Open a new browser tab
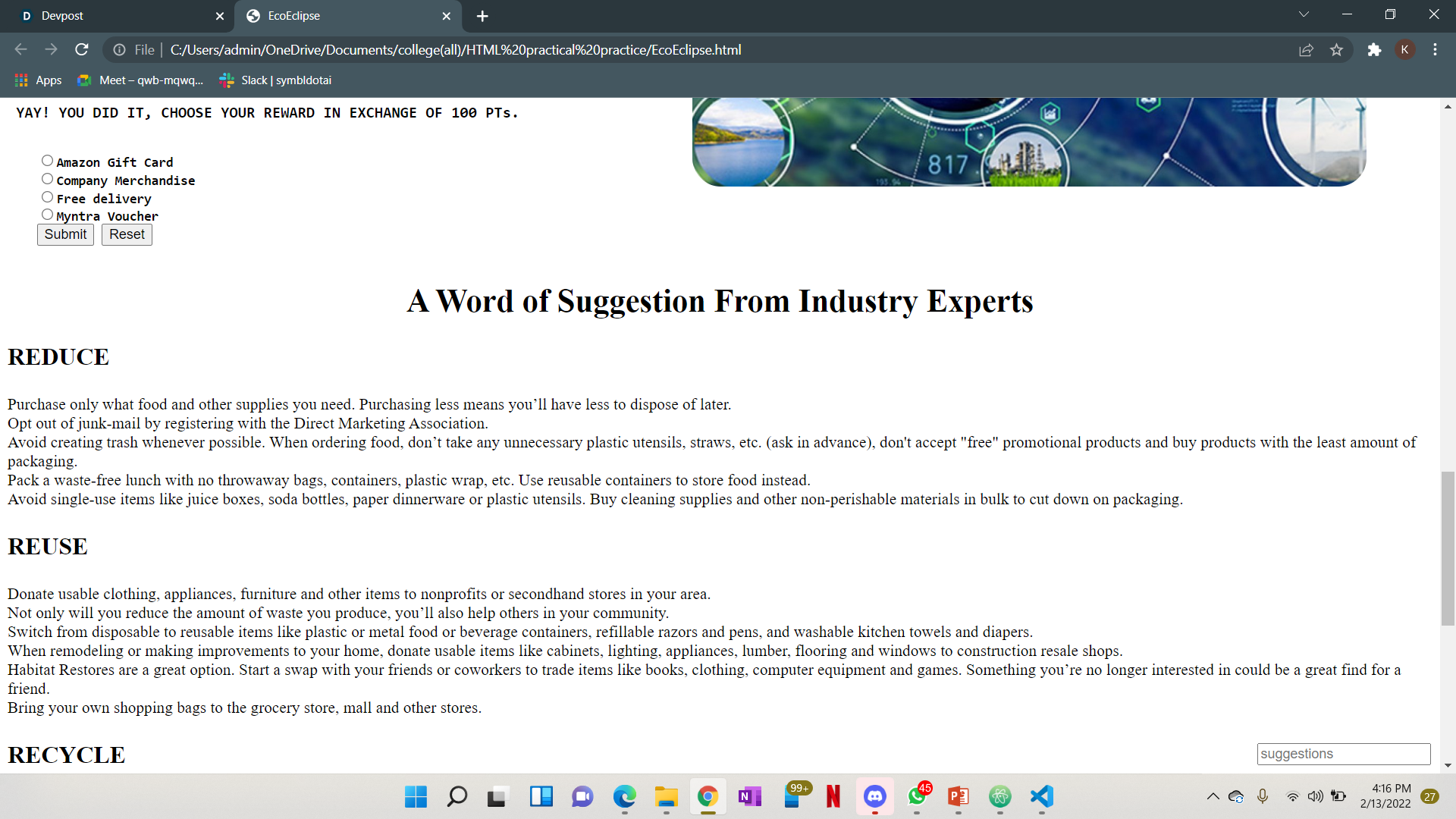1456x819 pixels. [x=482, y=16]
